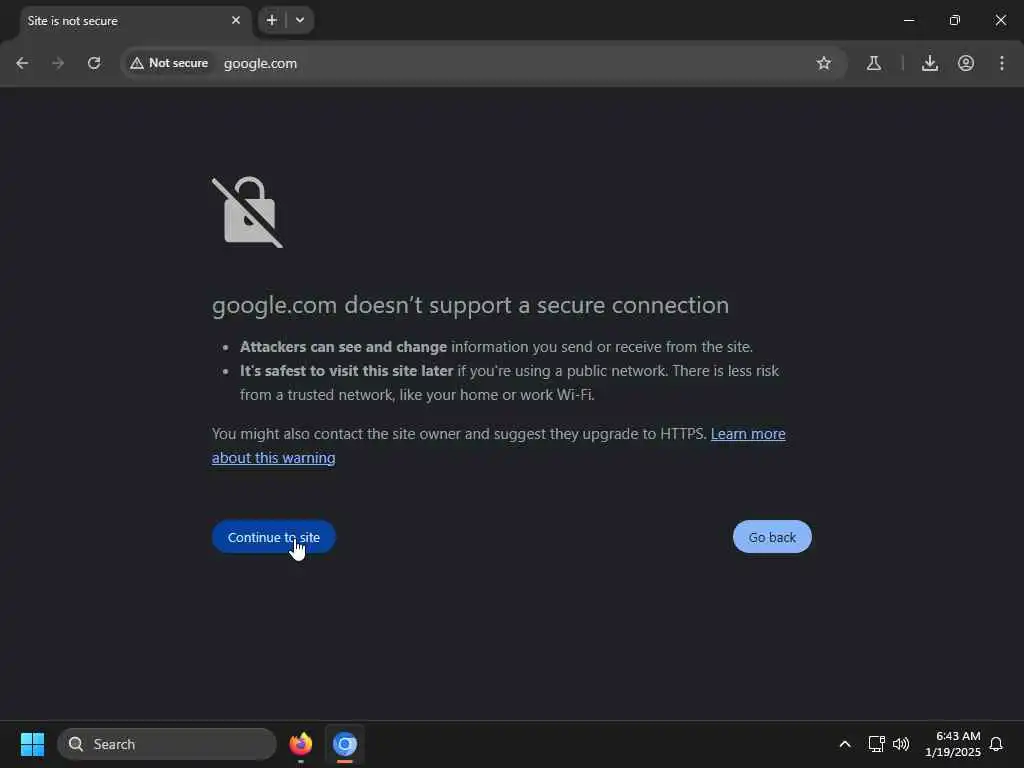Open the downloads icon
Screen dimensions: 1024x768
[x=930, y=63]
